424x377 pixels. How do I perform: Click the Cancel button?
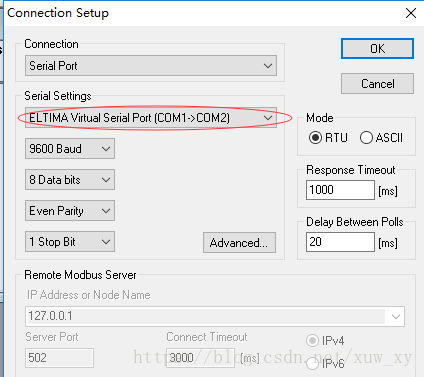(377, 84)
